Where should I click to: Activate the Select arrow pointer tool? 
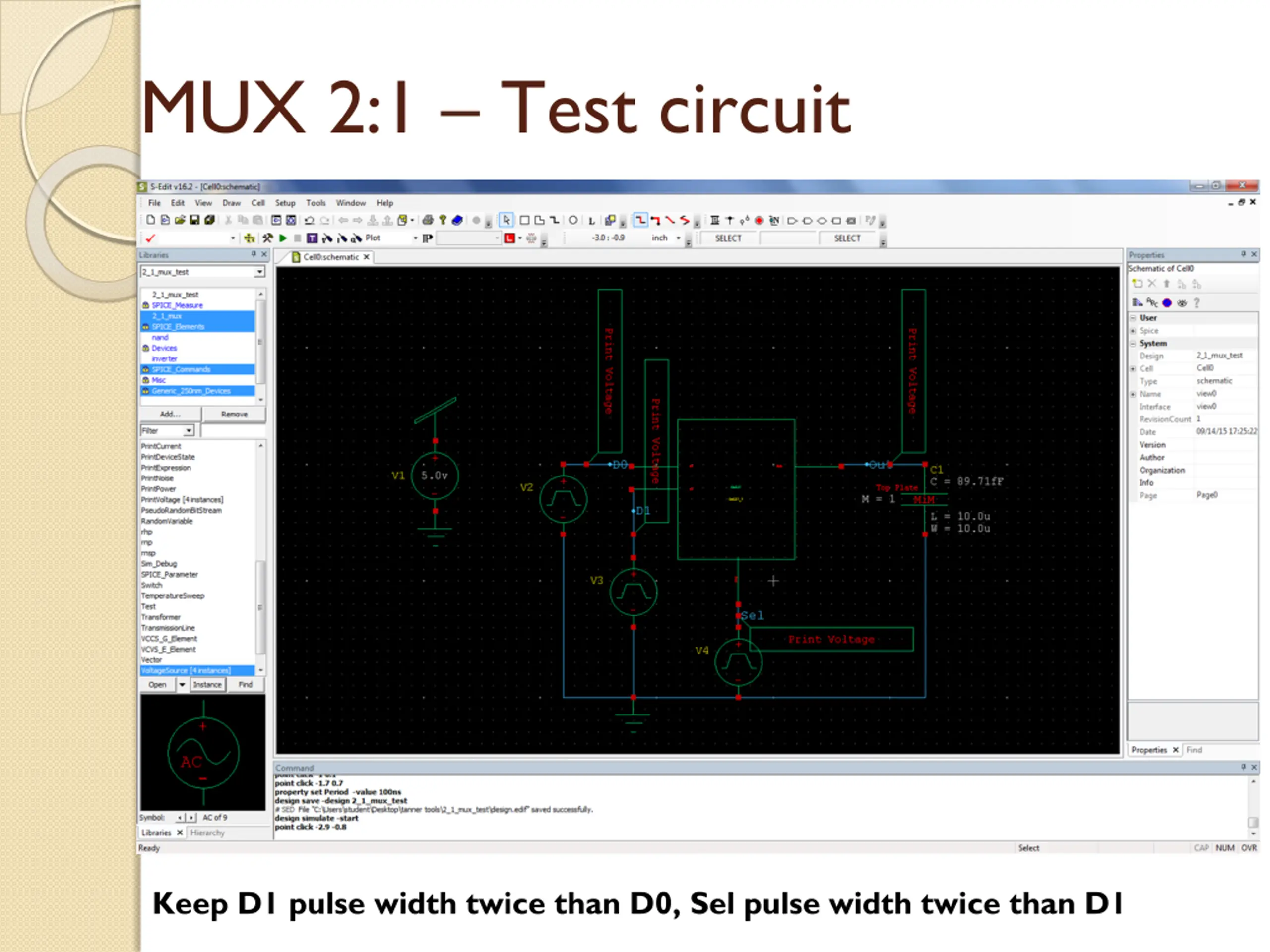pos(506,220)
